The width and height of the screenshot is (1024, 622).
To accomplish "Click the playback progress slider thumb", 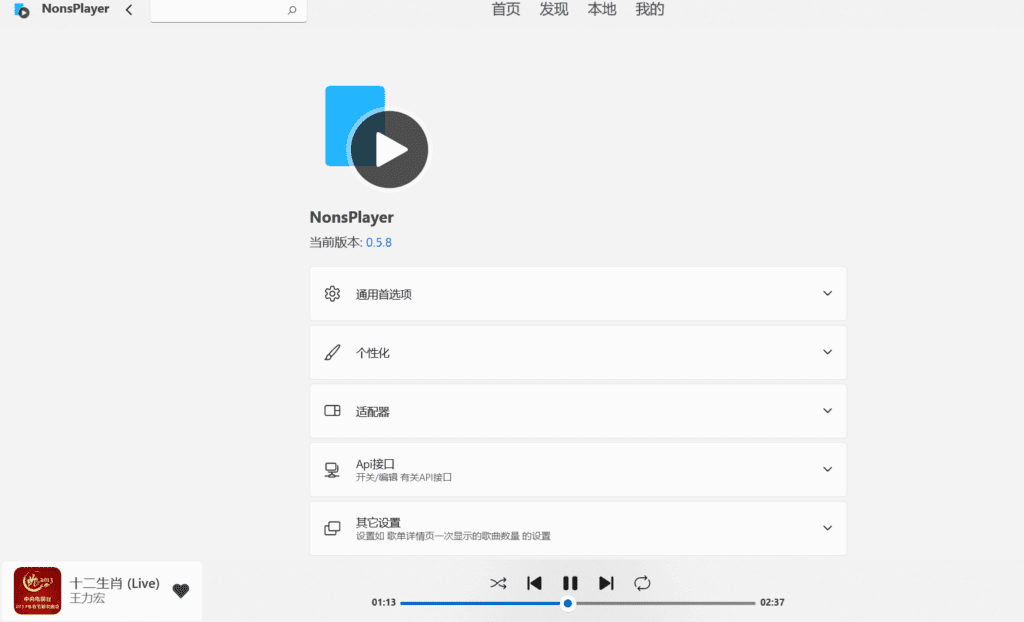I will 568,603.
